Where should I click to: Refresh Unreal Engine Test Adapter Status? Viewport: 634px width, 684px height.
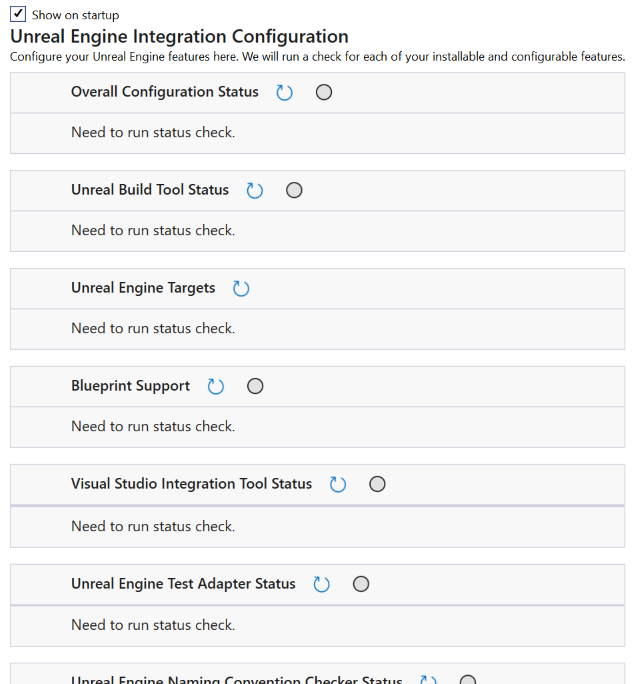coord(322,584)
